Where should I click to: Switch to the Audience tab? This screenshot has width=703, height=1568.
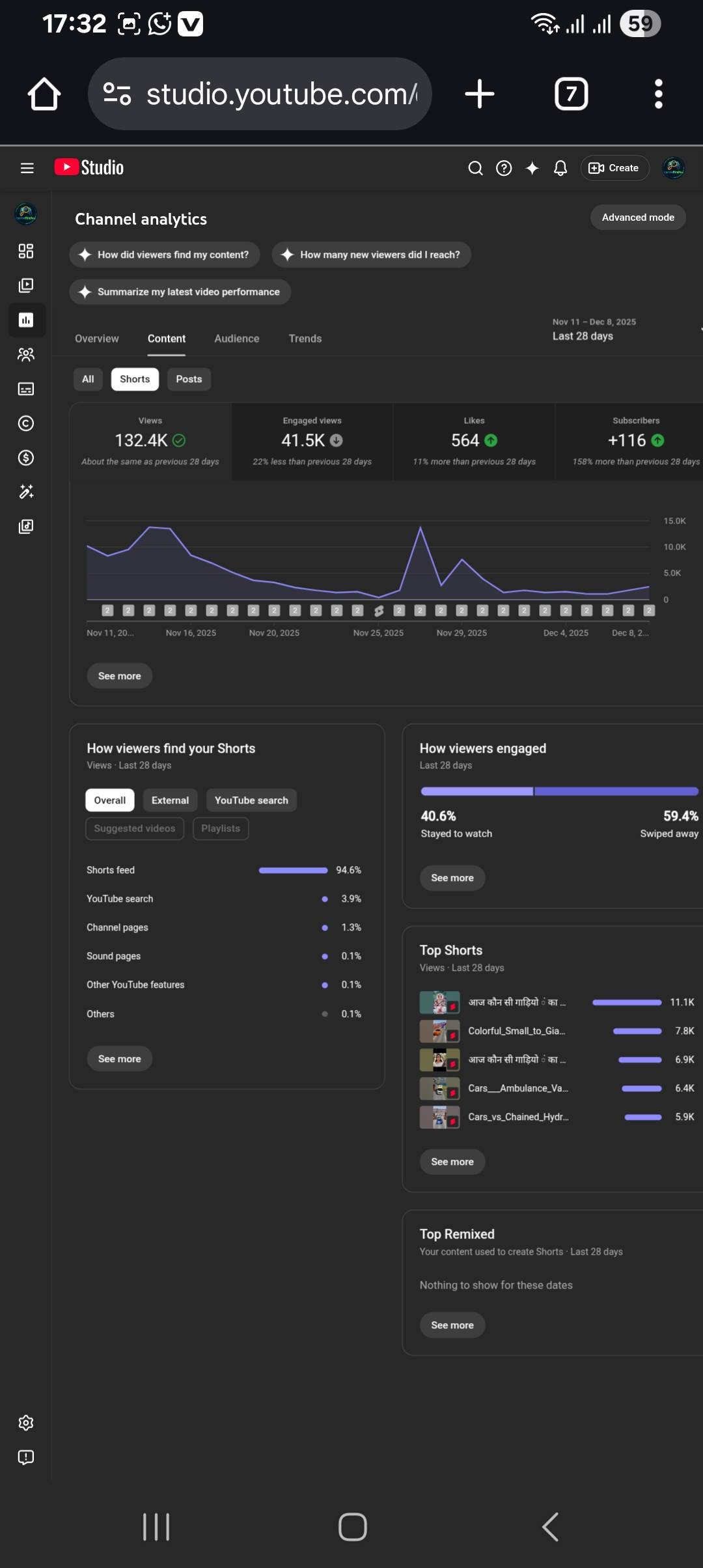pyautogui.click(x=236, y=339)
